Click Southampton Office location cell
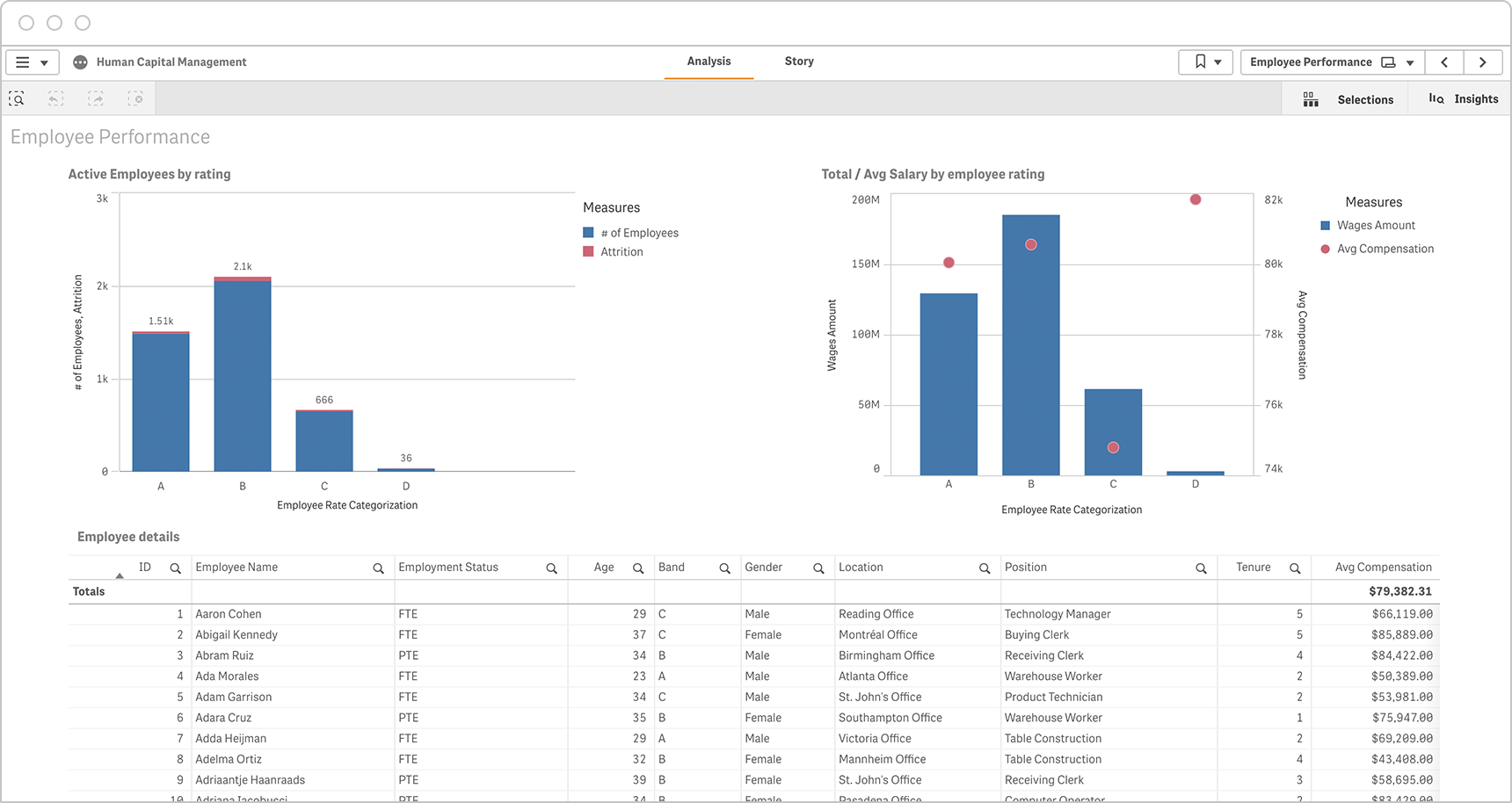Screen dimensions: 1512x803 click(890, 718)
